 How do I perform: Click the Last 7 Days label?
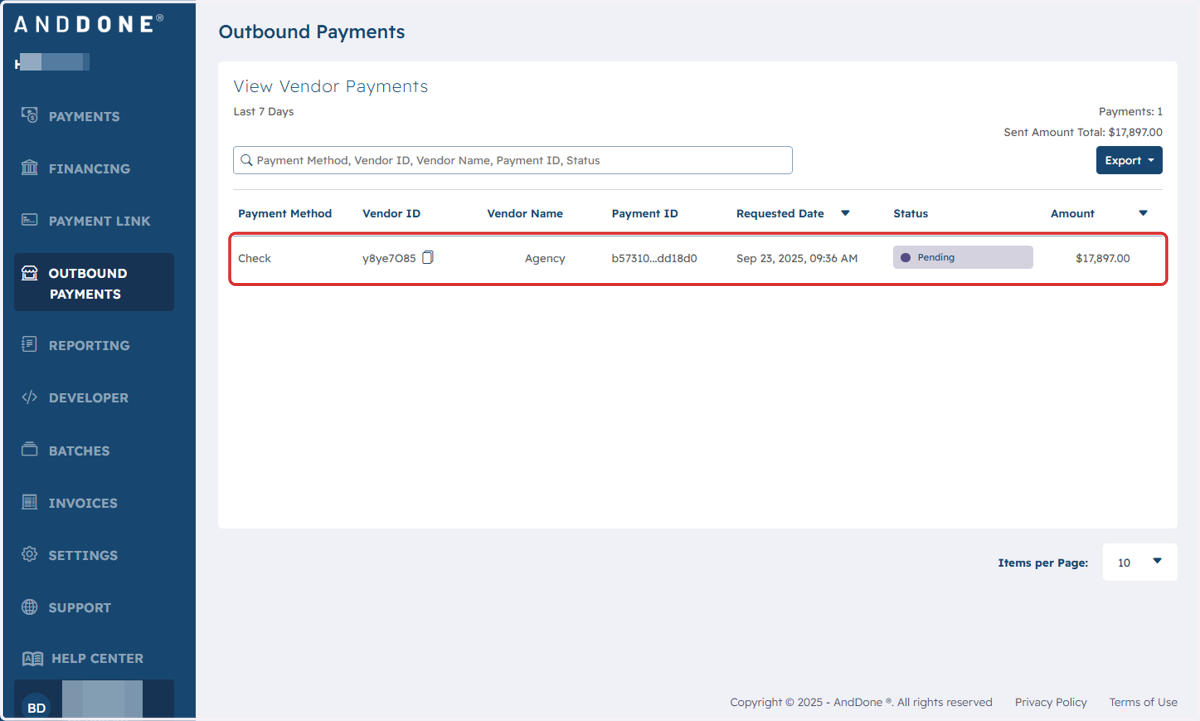tap(264, 112)
